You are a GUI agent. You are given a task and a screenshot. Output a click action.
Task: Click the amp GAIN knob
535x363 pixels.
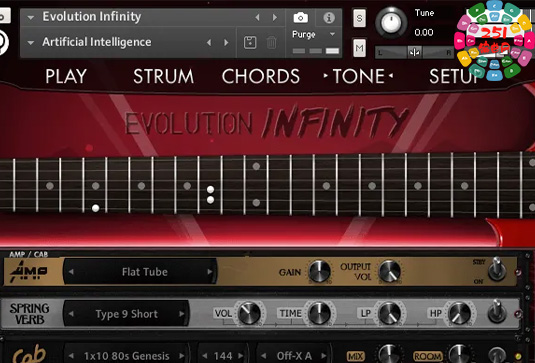coord(319,272)
